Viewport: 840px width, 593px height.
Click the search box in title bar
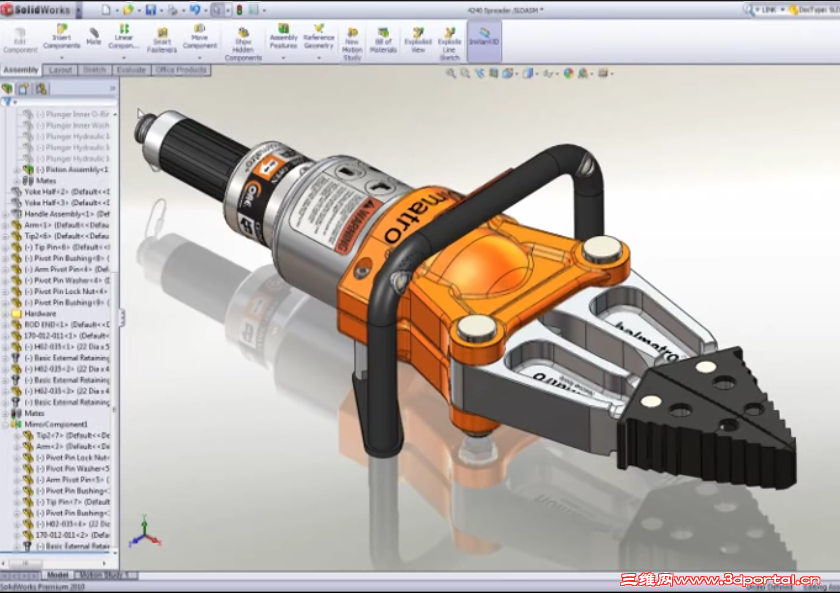pos(766,10)
